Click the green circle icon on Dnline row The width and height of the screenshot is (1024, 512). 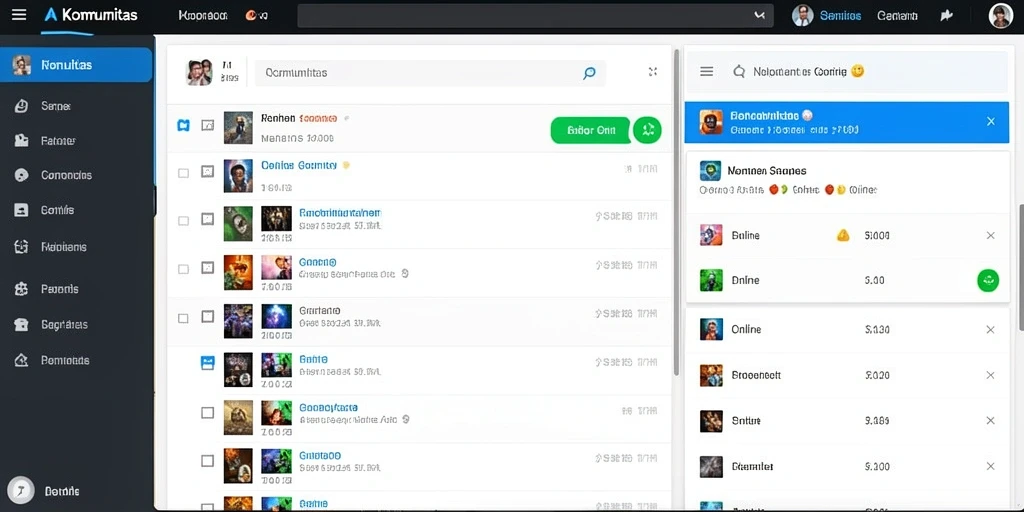tap(987, 280)
